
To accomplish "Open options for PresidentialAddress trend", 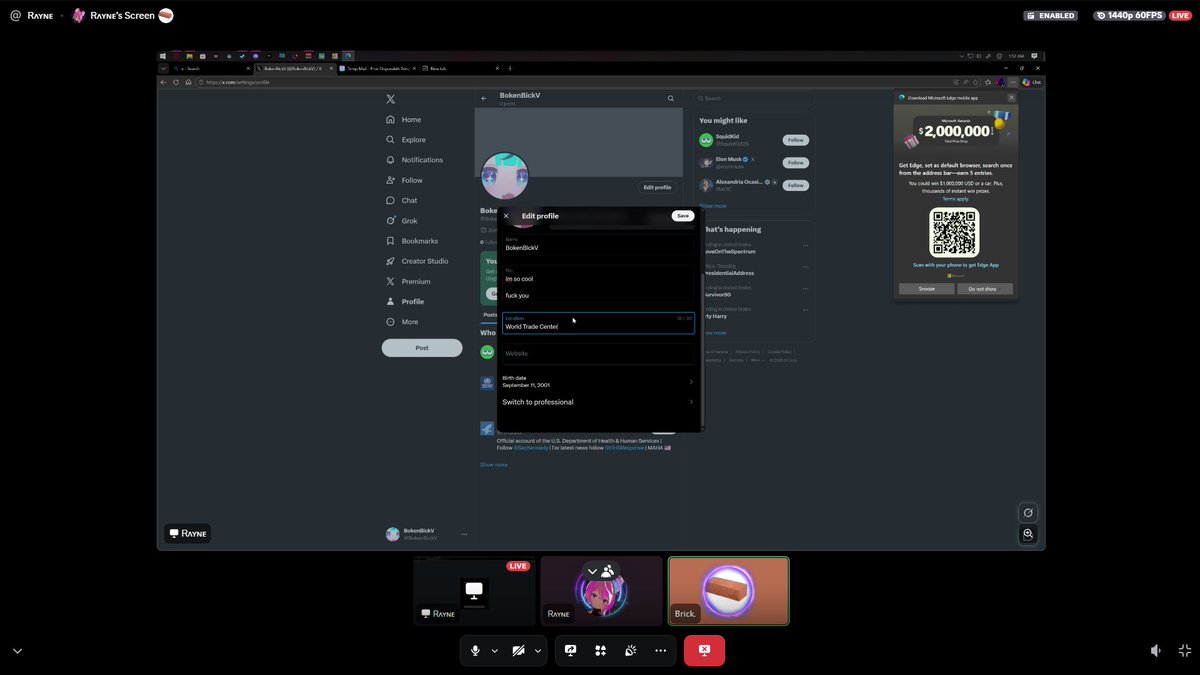I will (x=805, y=269).
